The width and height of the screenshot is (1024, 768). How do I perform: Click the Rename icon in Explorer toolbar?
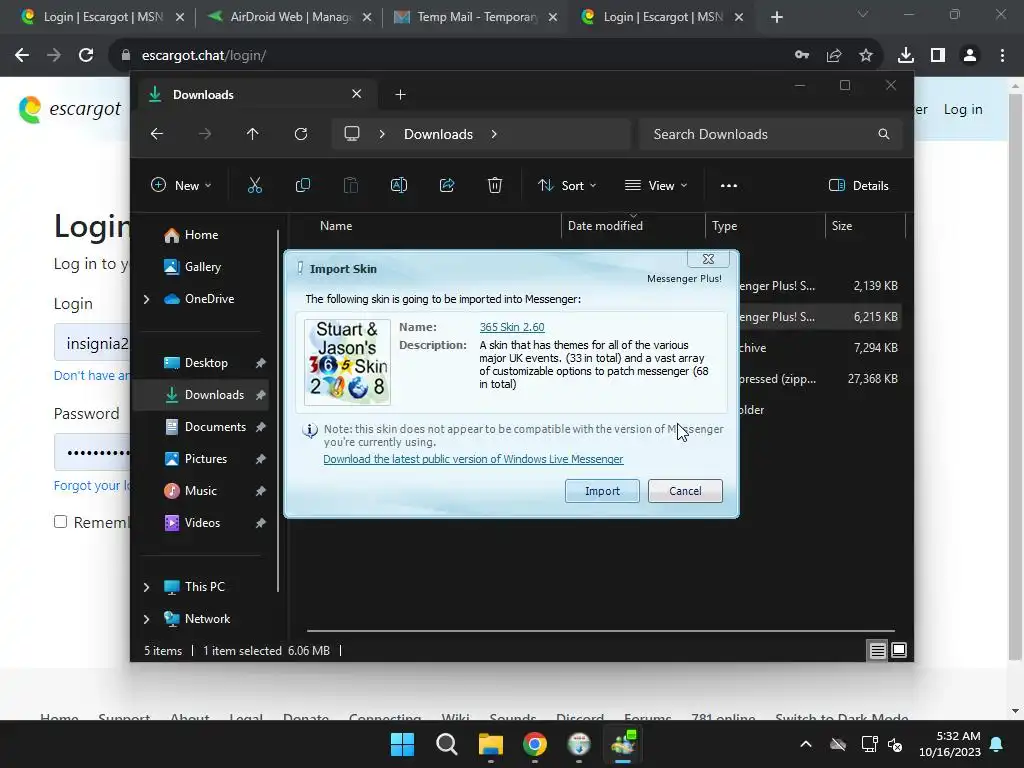399,185
